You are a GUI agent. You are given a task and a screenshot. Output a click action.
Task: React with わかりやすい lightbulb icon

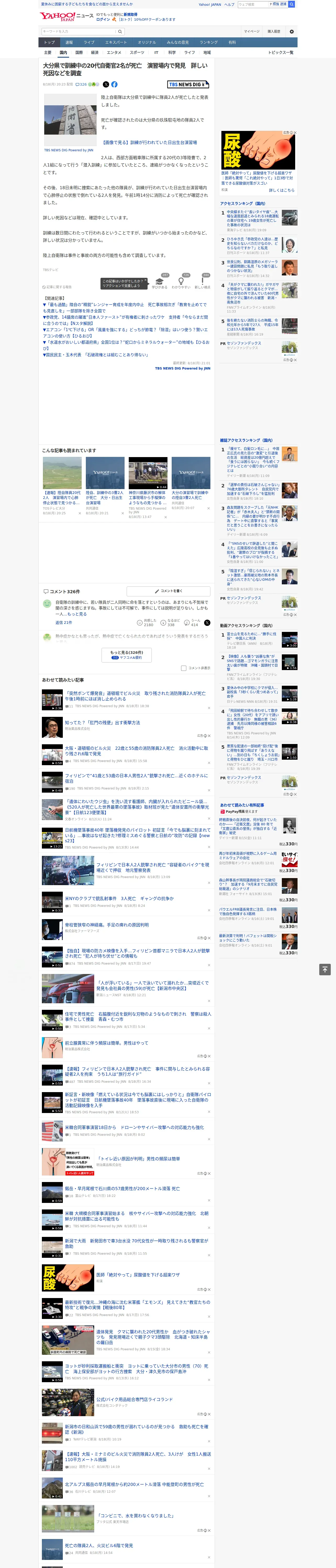click(x=181, y=281)
